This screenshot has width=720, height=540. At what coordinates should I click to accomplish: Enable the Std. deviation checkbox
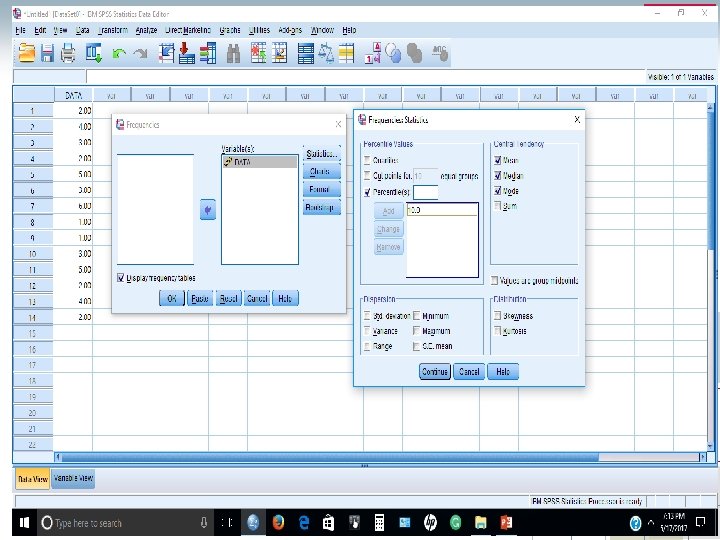[x=367, y=316]
